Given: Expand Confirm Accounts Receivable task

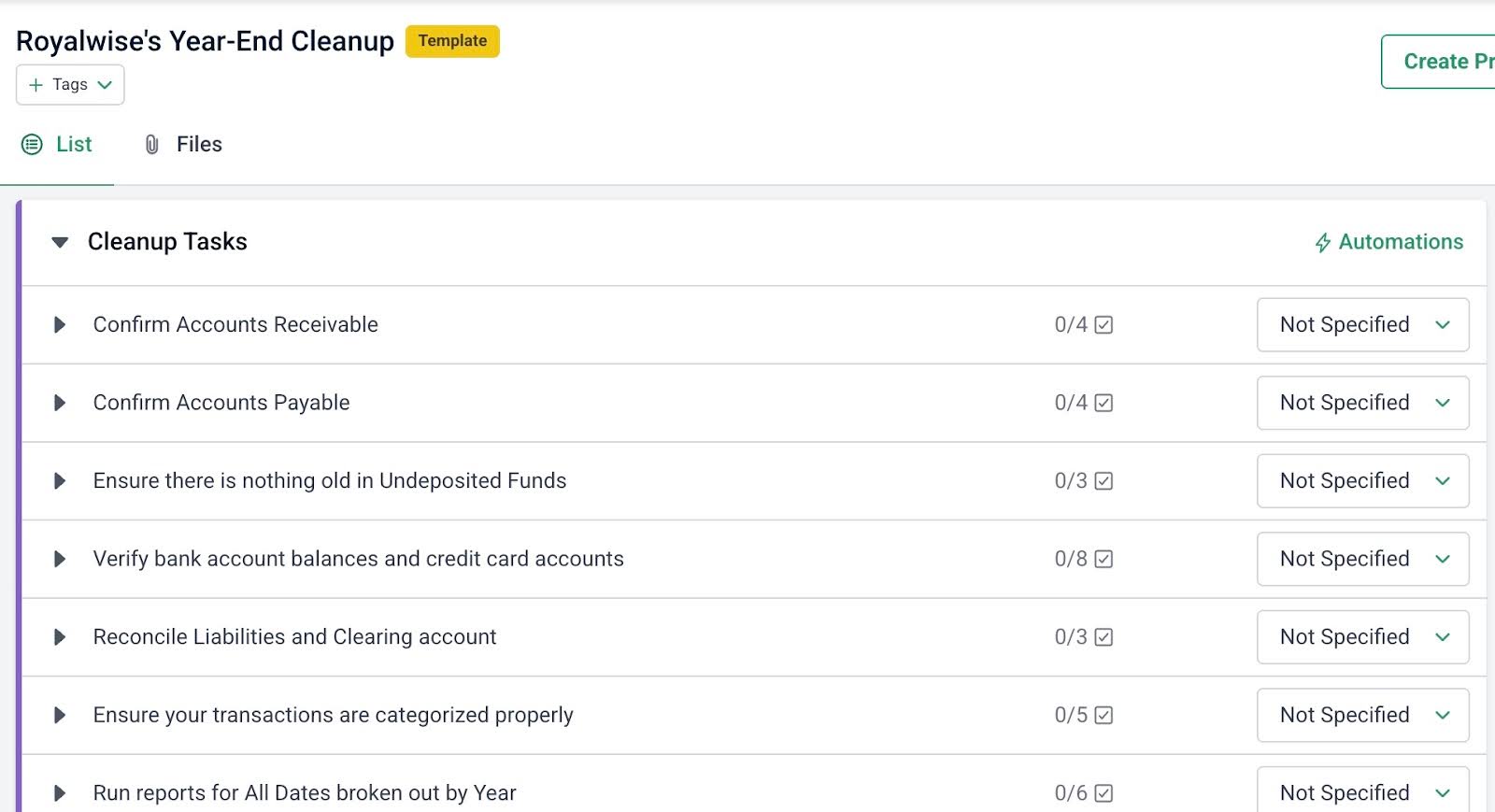Looking at the screenshot, I should point(60,325).
